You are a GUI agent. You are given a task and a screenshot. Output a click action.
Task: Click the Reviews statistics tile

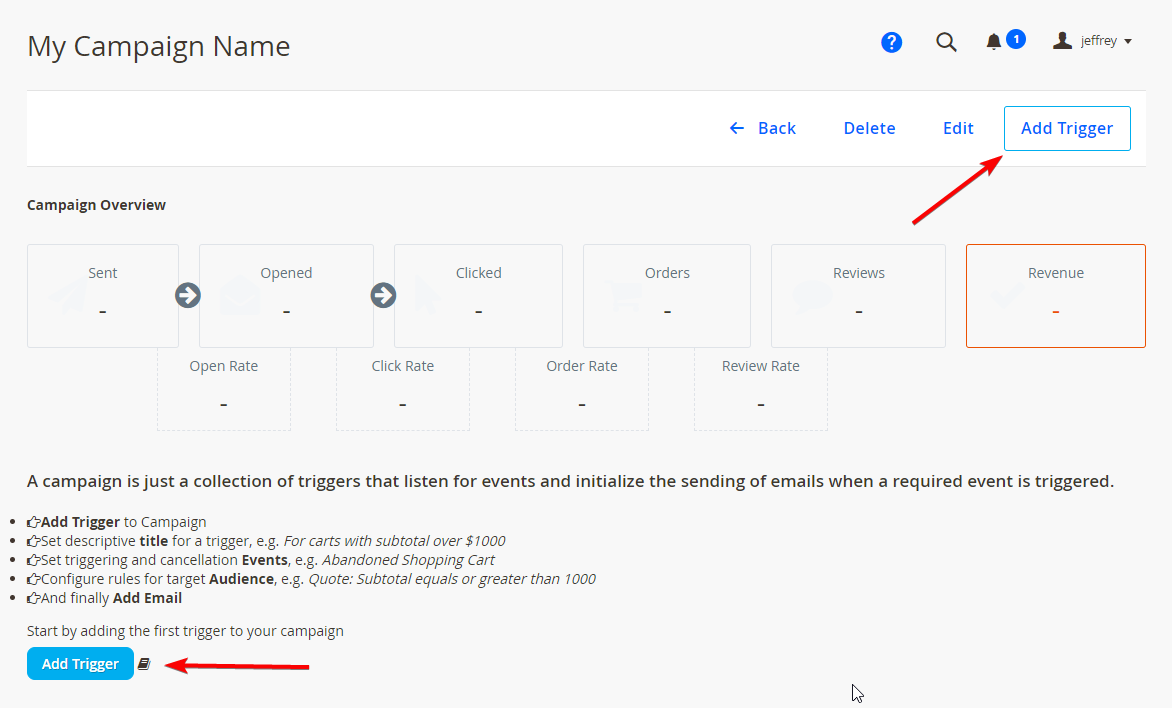pos(858,296)
